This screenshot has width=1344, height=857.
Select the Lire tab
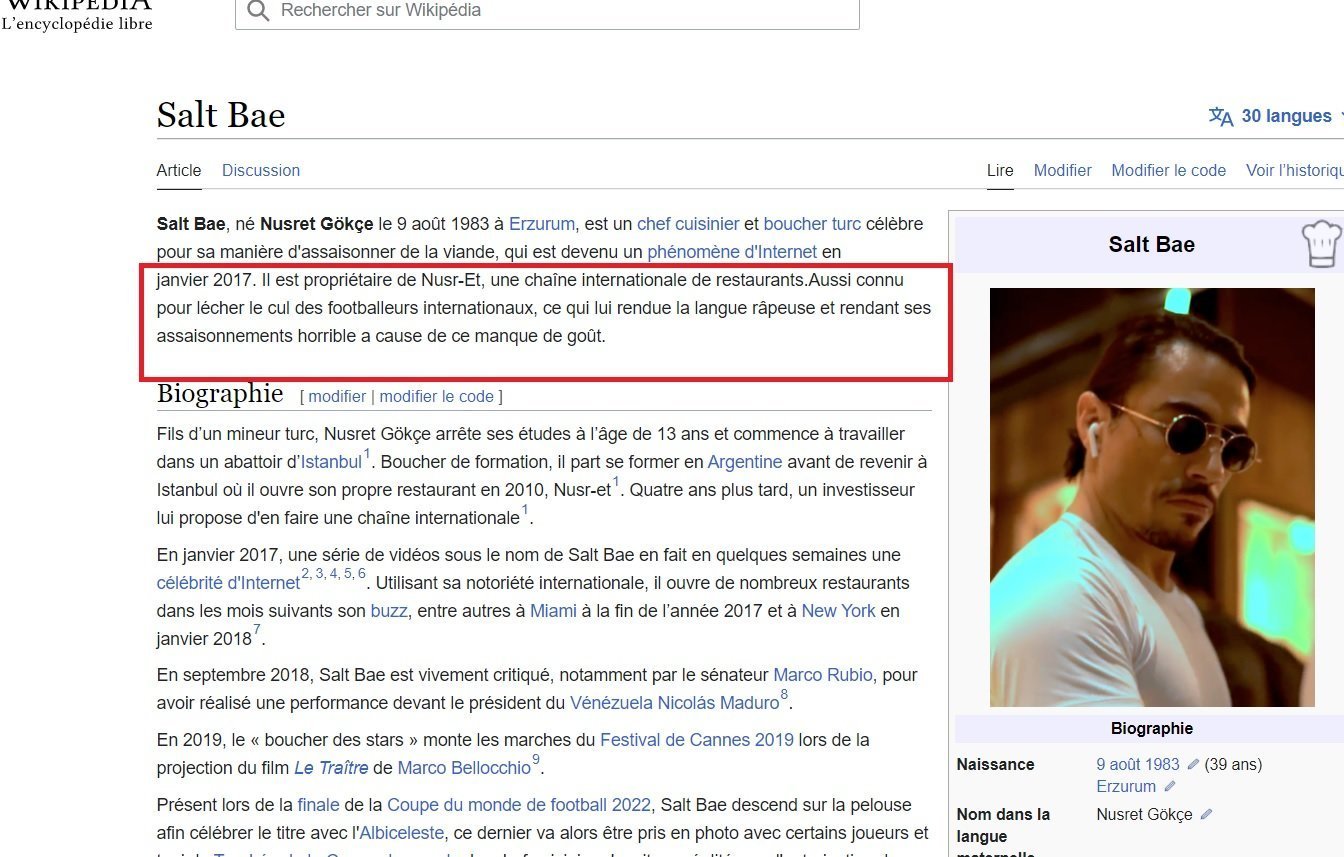(x=1000, y=170)
